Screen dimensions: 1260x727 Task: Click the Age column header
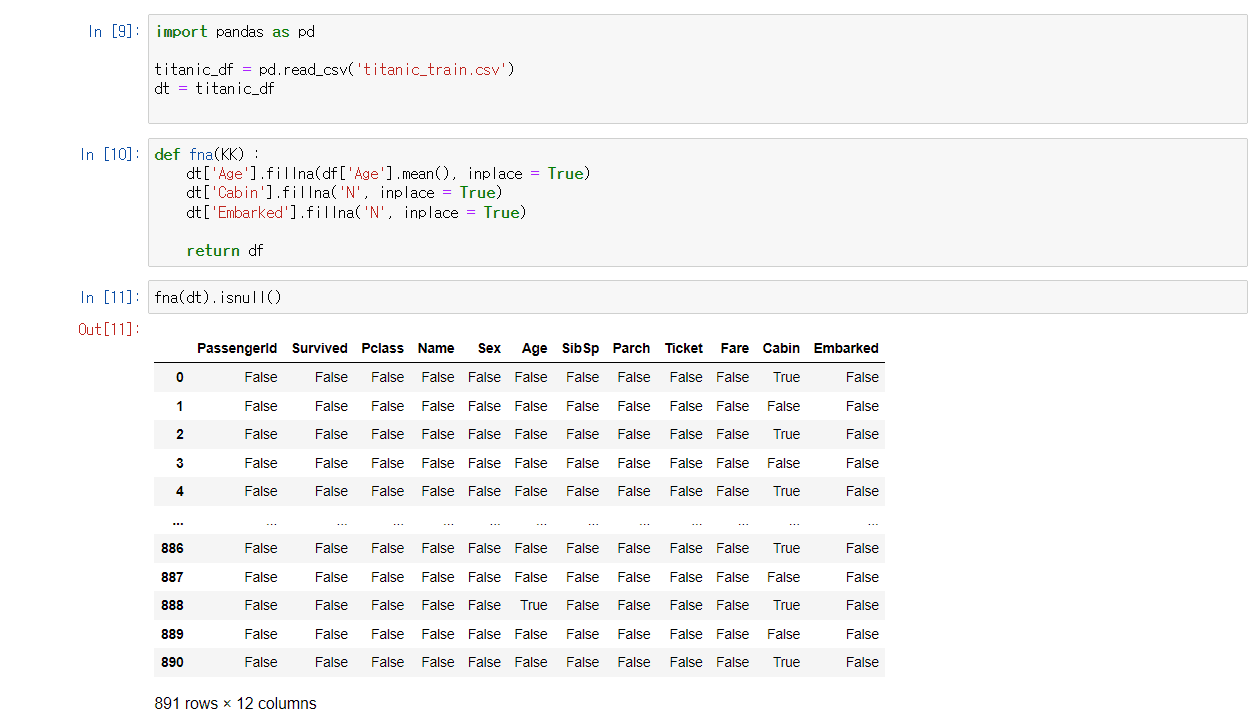click(x=534, y=348)
